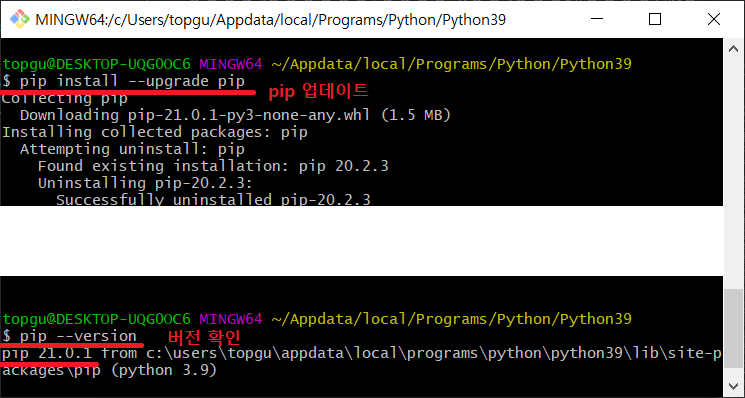Click 'Uninstalling pip-20.2.3:' line
745x398 pixels.
[145, 183]
